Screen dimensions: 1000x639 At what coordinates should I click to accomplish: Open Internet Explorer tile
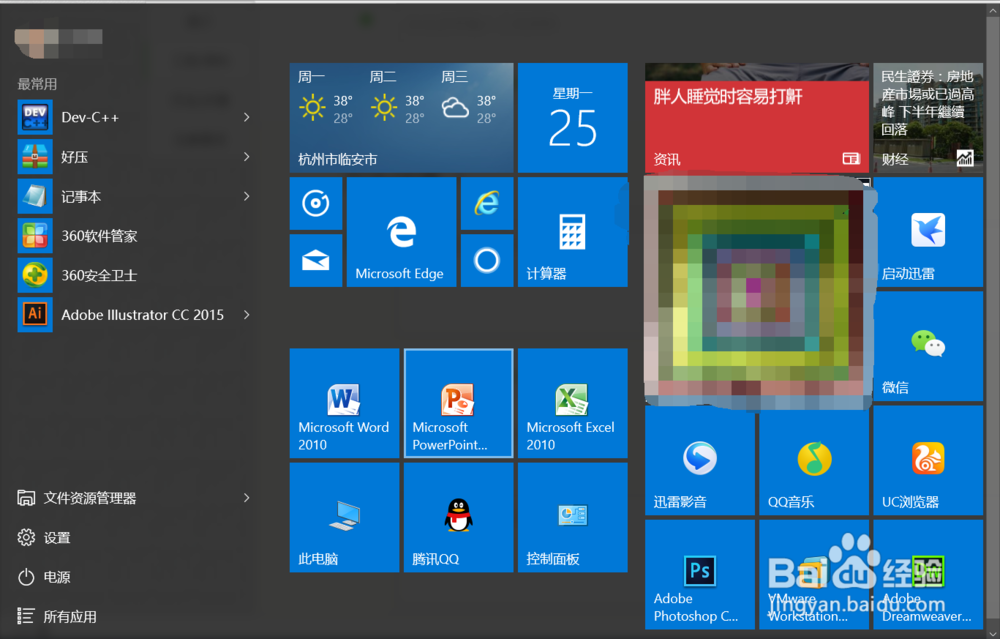pyautogui.click(x=487, y=203)
